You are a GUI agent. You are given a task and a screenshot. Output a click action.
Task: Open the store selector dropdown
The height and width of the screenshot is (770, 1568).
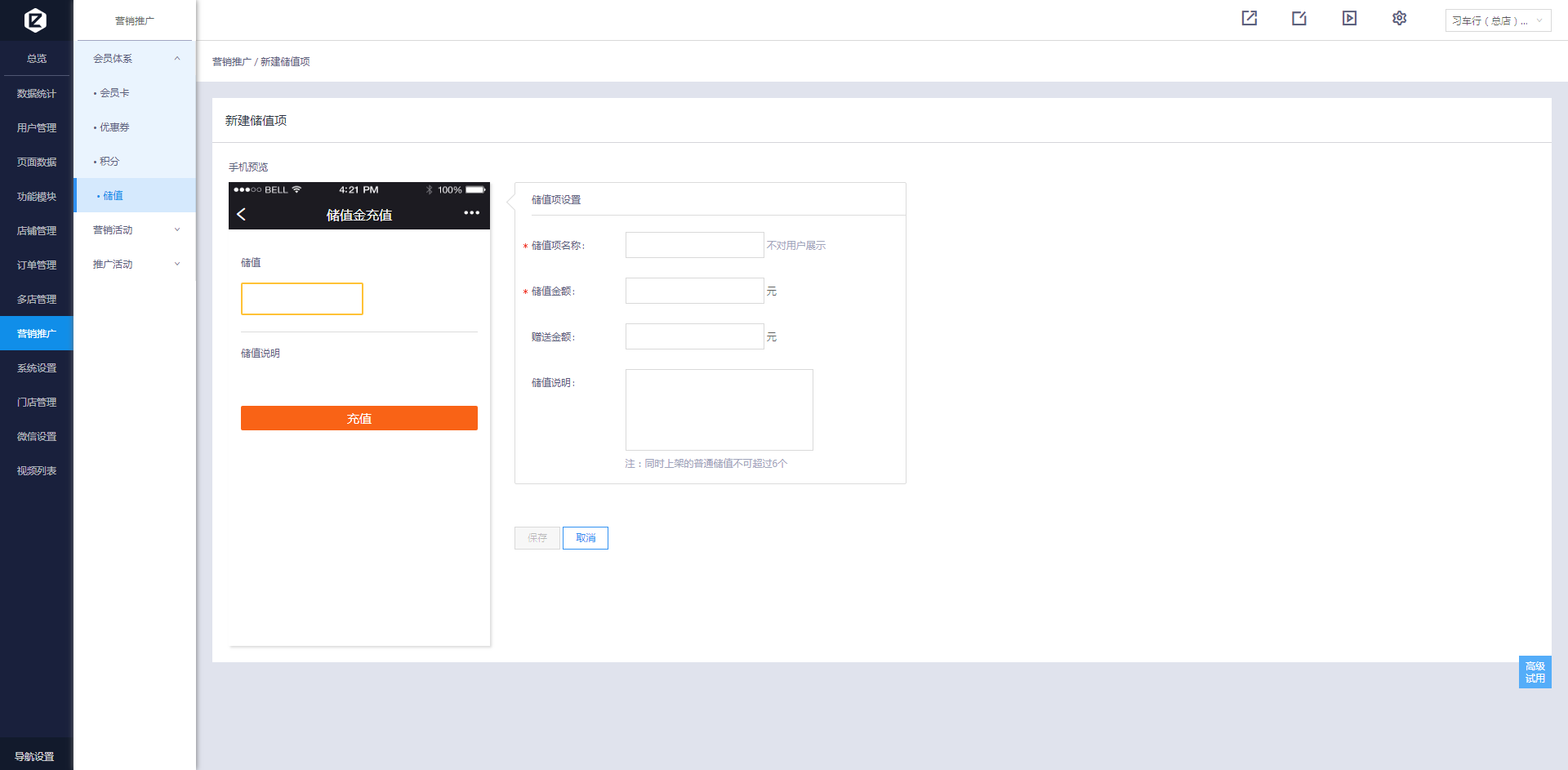pyautogui.click(x=1497, y=20)
